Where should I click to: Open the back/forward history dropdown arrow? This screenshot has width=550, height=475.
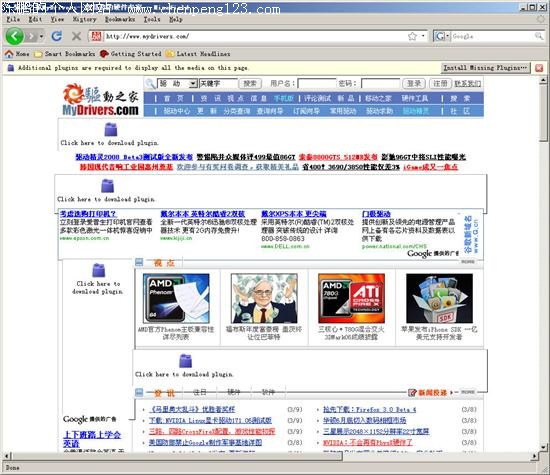pyautogui.click(x=41, y=36)
